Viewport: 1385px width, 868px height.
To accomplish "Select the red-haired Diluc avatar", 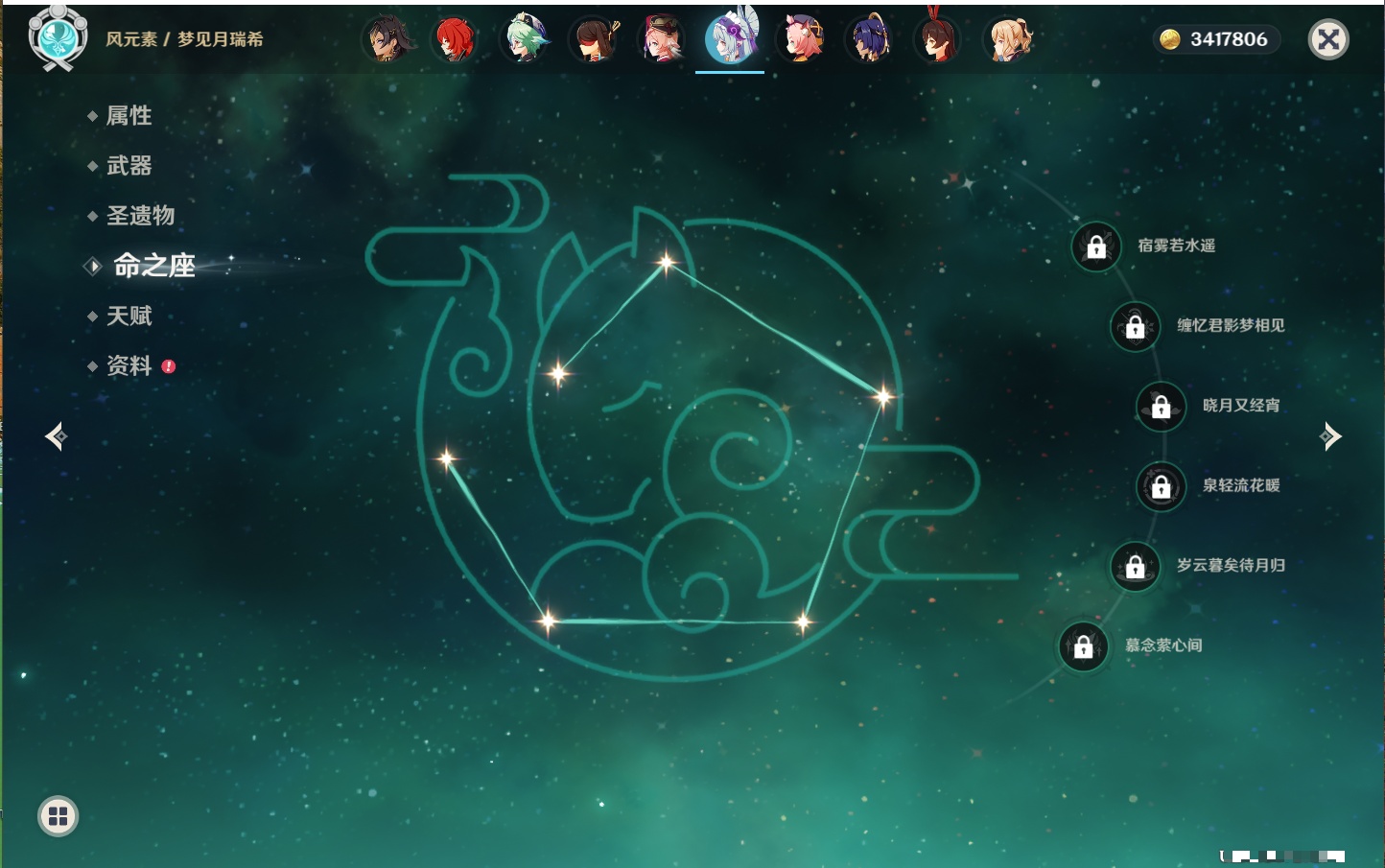I will click(454, 39).
